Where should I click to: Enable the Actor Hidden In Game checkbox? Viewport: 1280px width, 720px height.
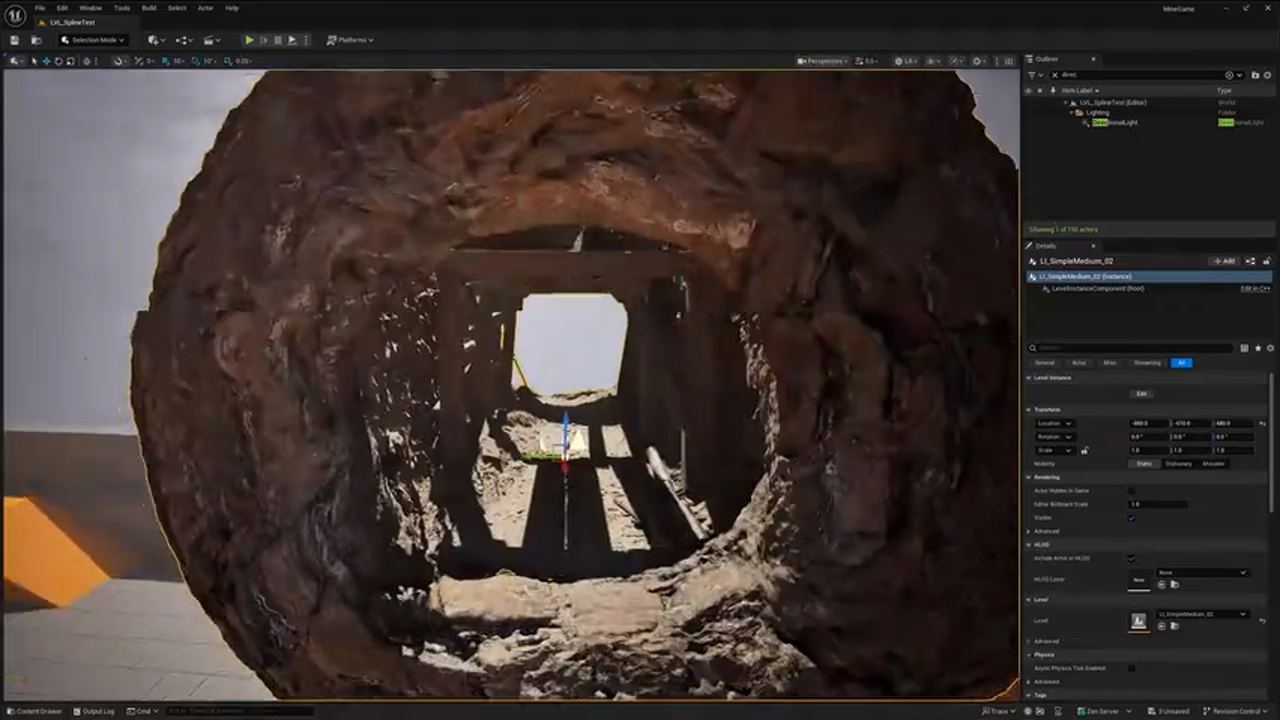(x=1132, y=491)
